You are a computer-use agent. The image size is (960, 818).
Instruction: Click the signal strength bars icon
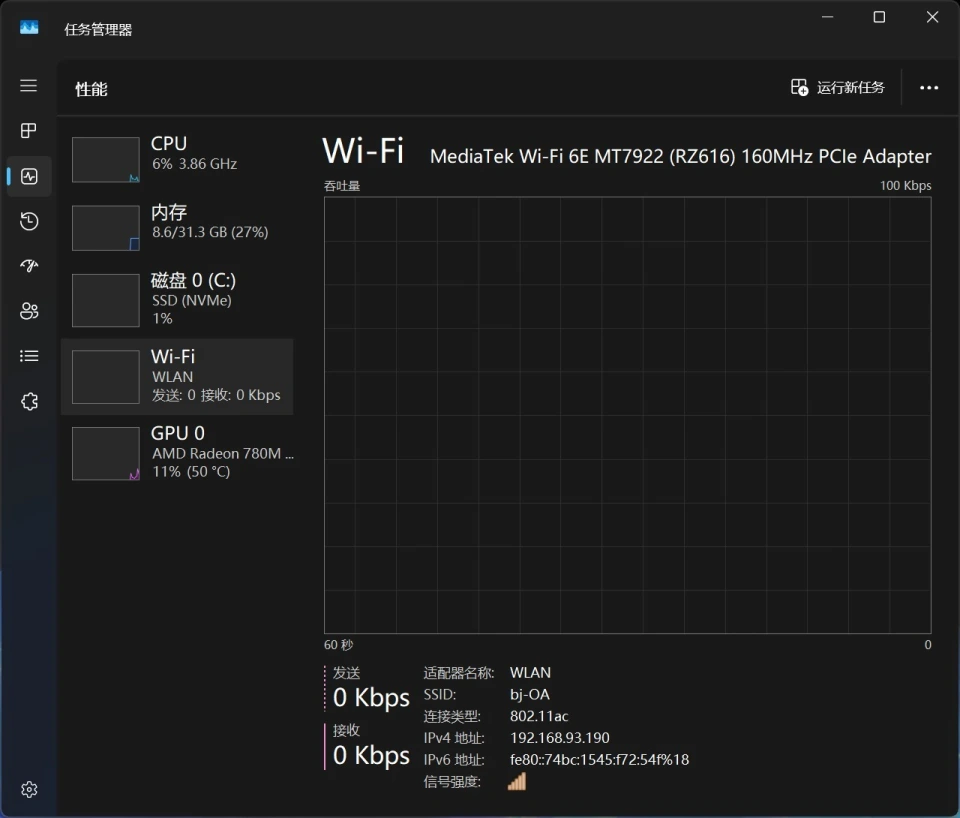(x=516, y=782)
